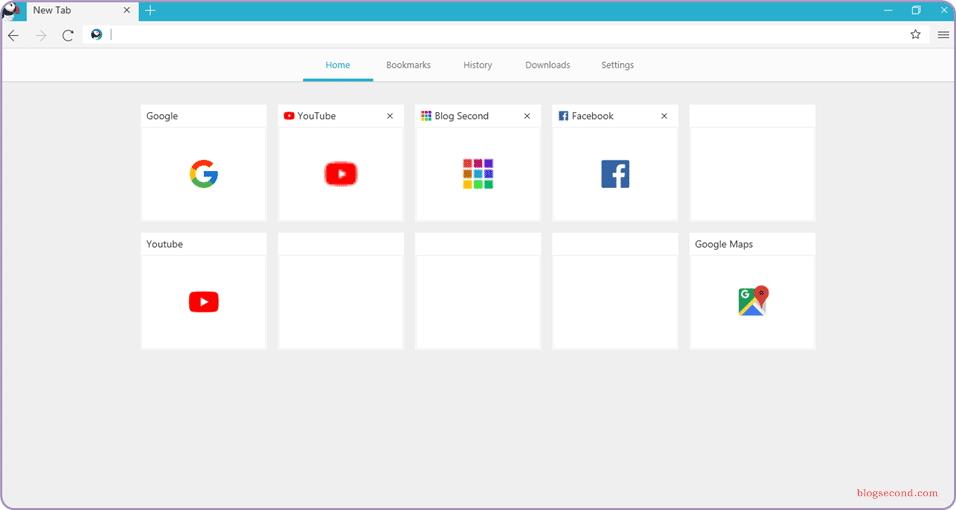Click the "Blog Second" title text

tap(462, 116)
